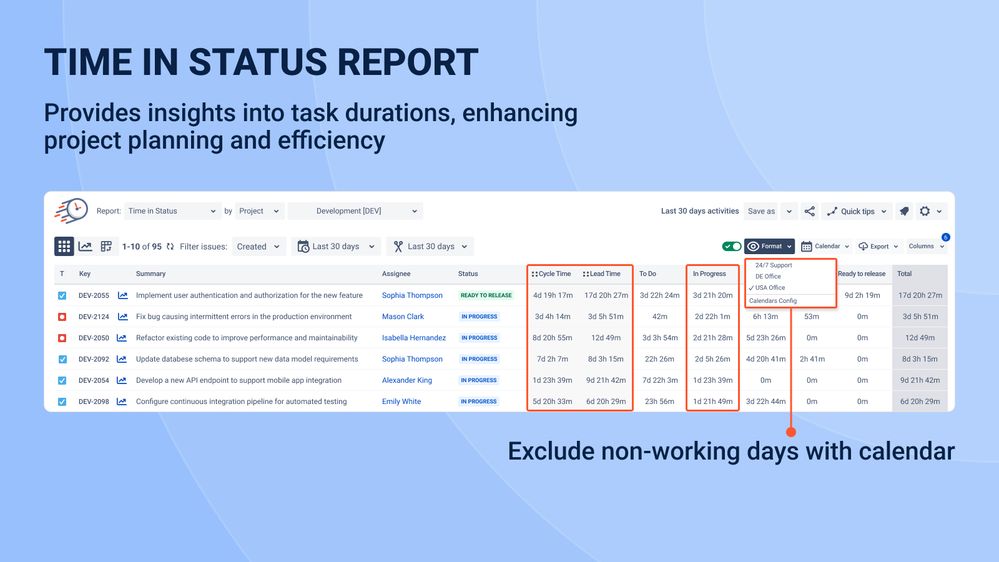Open Calendars Config menu entry

tap(772, 301)
